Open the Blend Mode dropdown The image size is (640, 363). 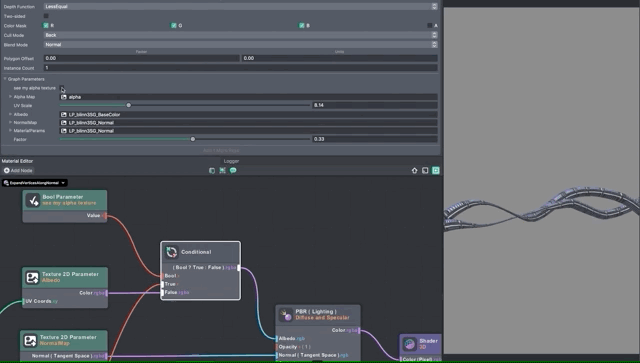[x=240, y=45]
